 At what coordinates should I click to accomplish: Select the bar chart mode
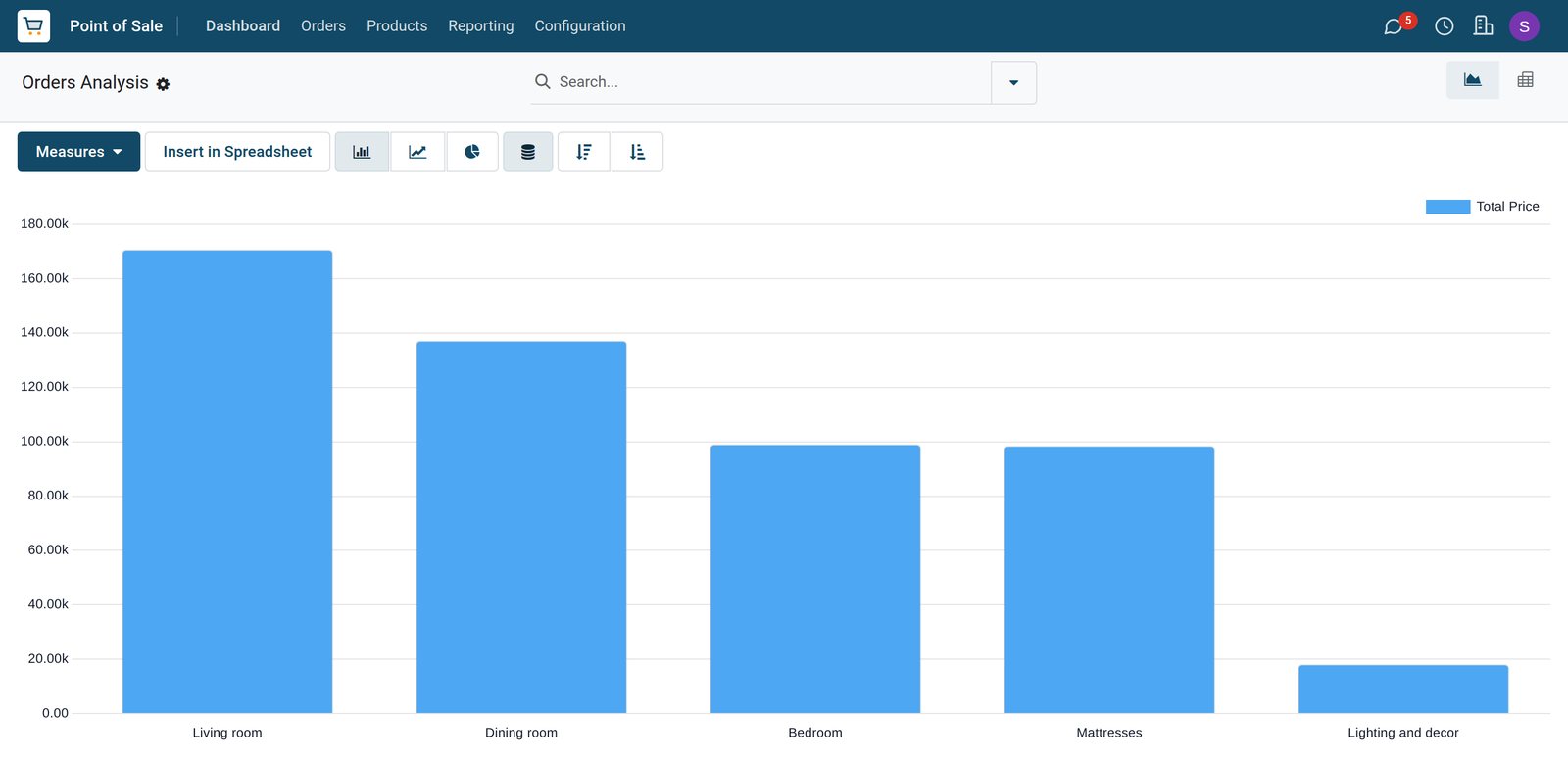tap(362, 152)
